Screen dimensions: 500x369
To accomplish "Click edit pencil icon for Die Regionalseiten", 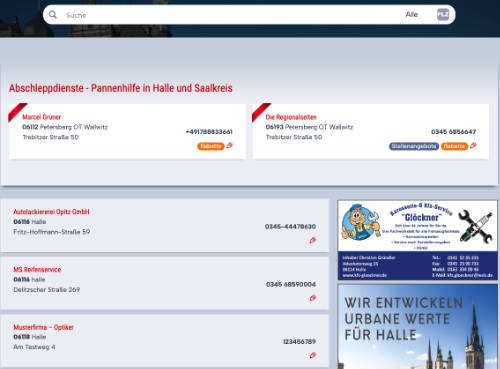I will pyautogui.click(x=473, y=146).
